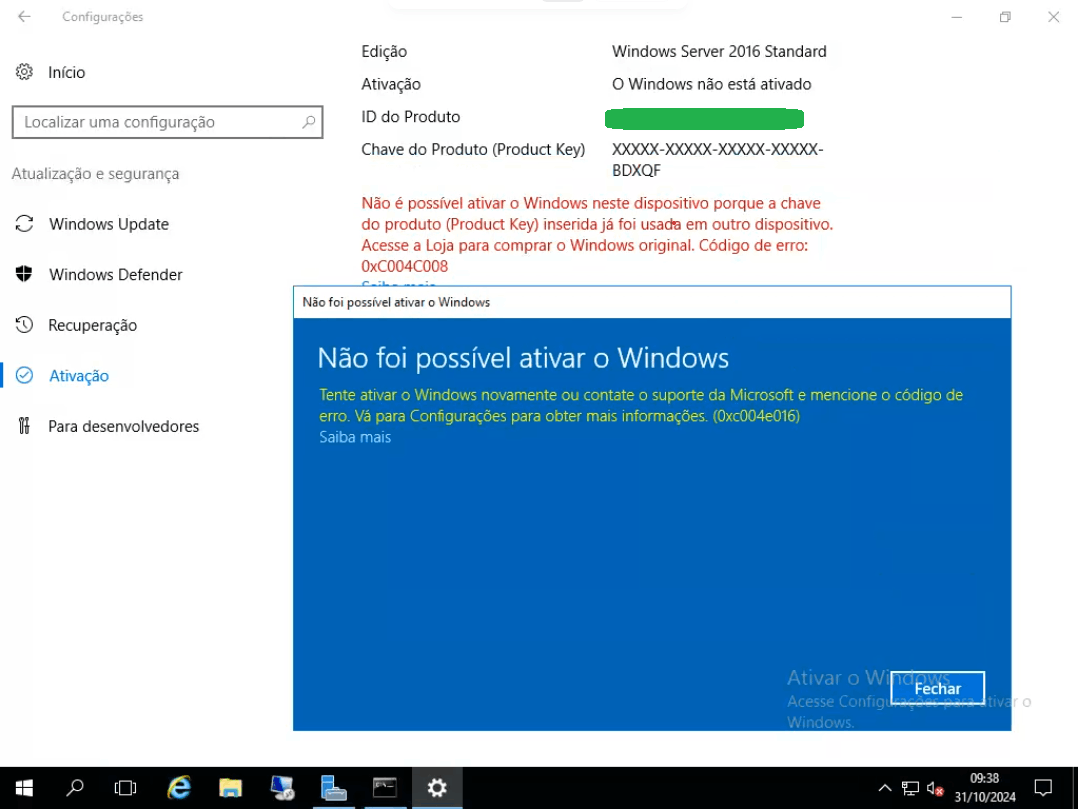Launch Internet Explorer from taskbar
The width and height of the screenshot is (1078, 809).
[x=179, y=788]
